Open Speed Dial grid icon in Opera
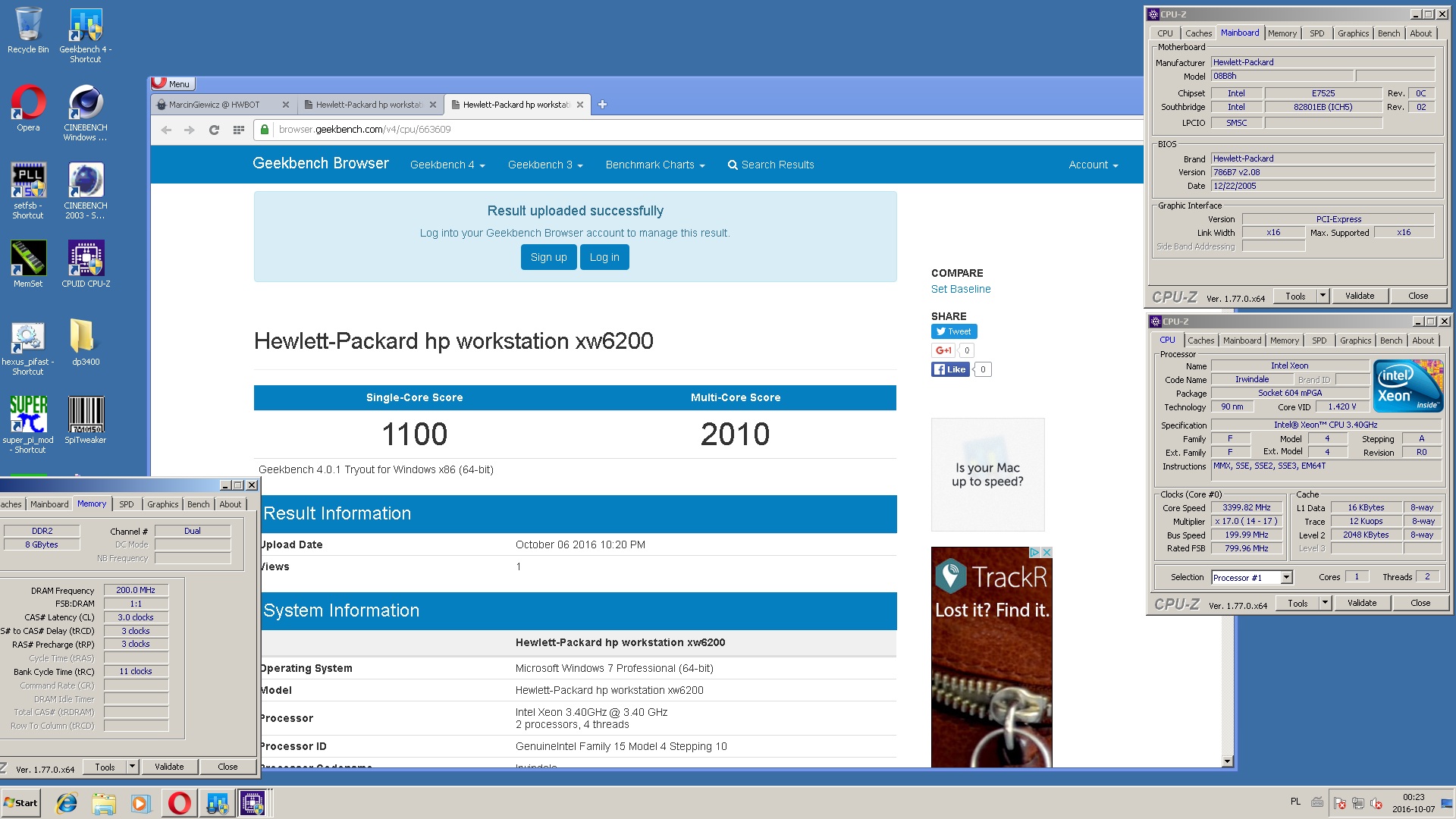 click(238, 130)
